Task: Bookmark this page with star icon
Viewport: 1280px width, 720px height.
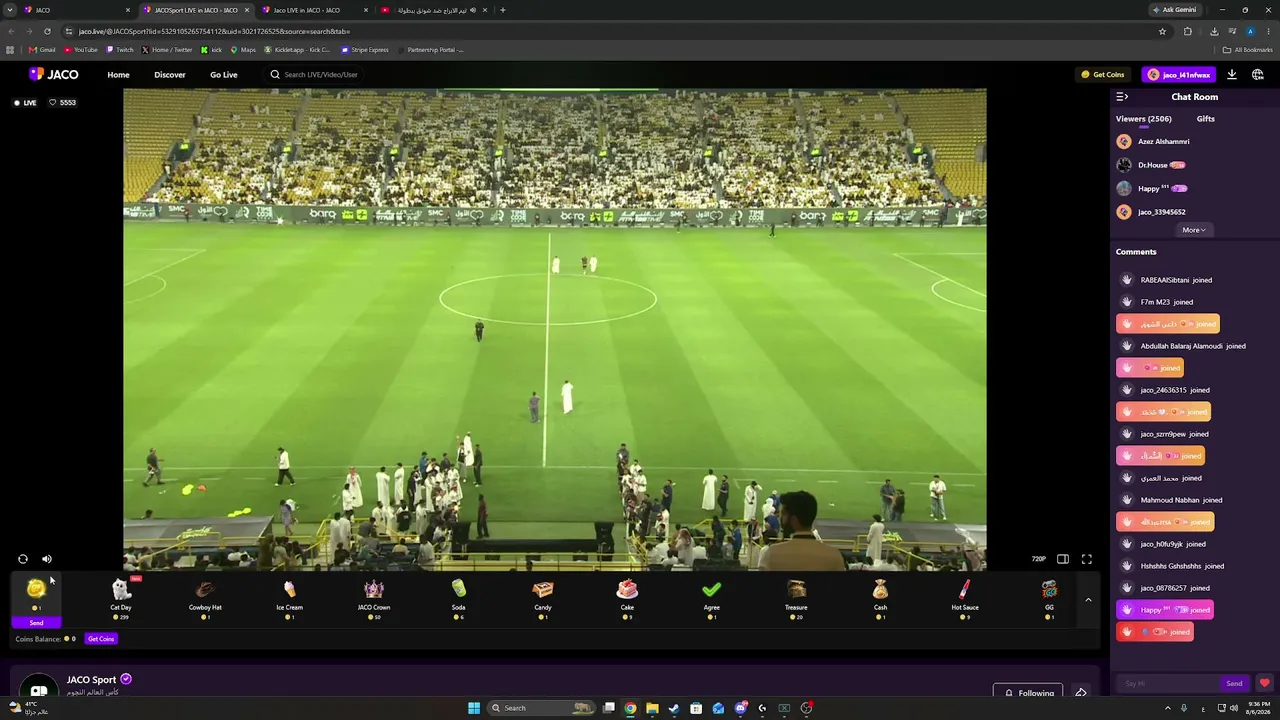Action: 1162,31
